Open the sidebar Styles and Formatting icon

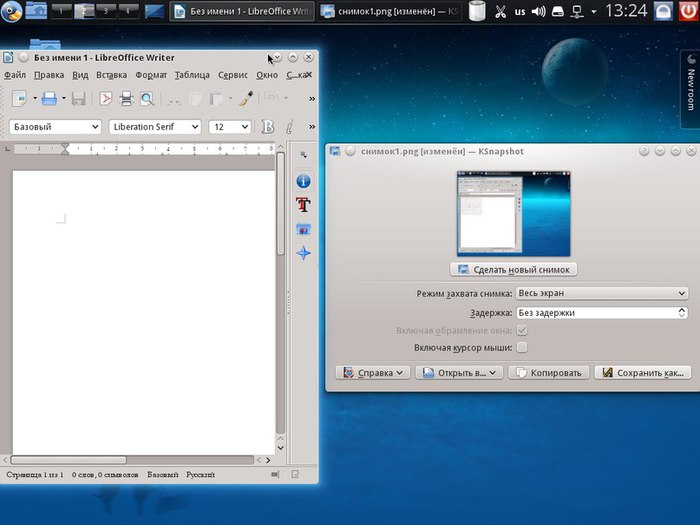[303, 205]
